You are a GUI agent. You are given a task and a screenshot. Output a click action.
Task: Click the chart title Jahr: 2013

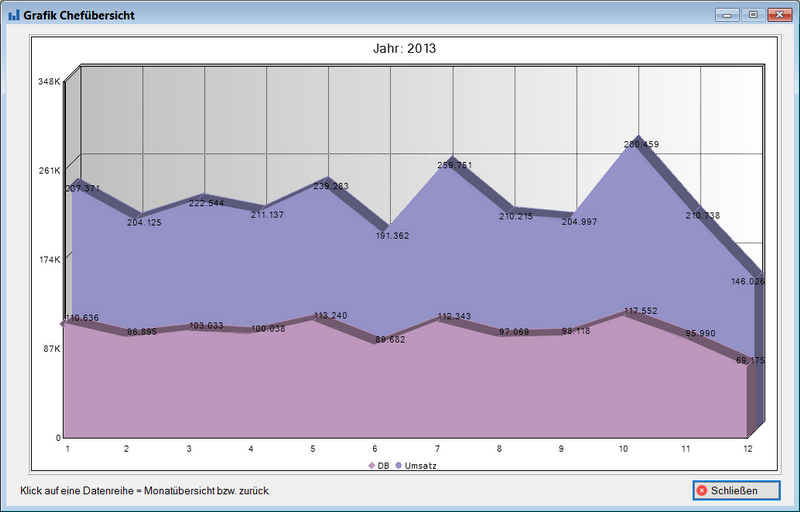click(403, 48)
